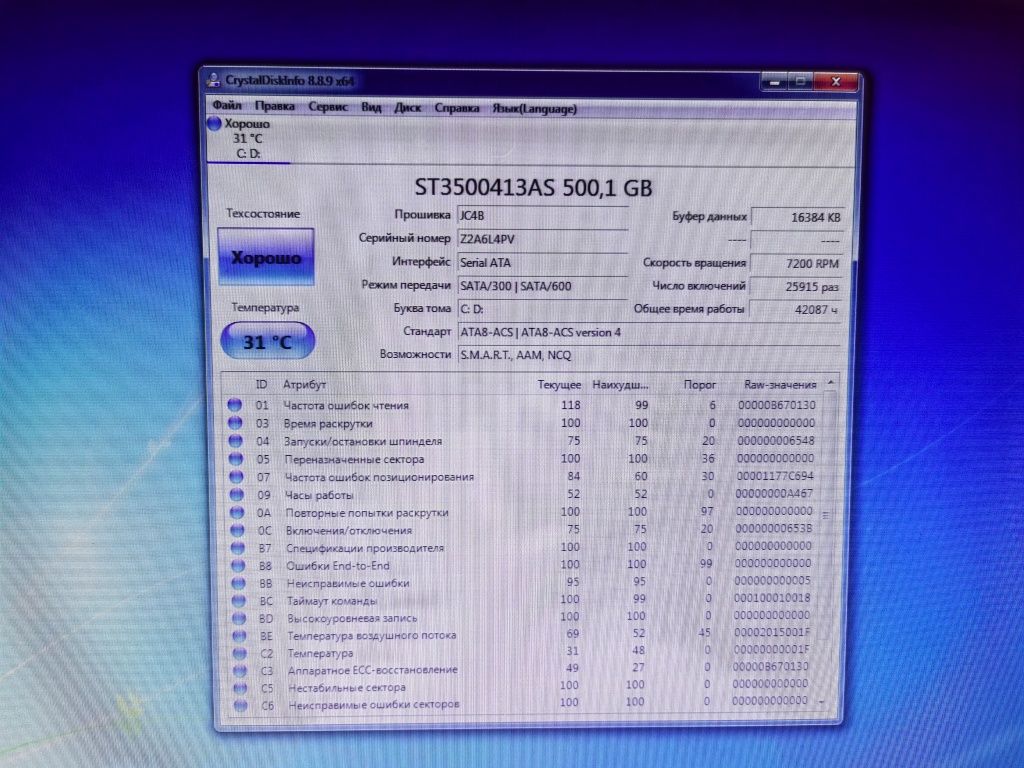The width and height of the screenshot is (1024, 768).
Task: Click status icon of attribute BB row
Action: tap(238, 583)
